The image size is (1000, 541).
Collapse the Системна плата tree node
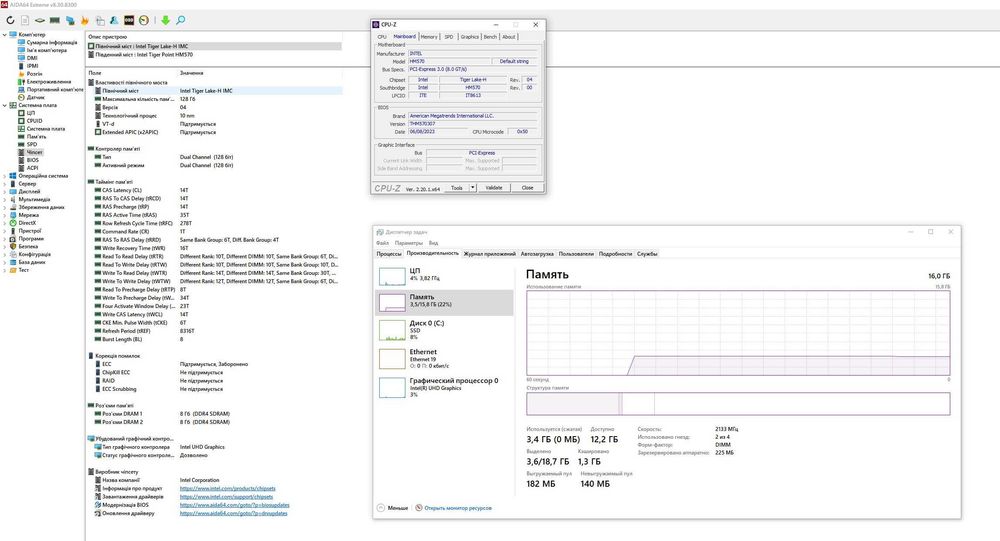(4, 105)
